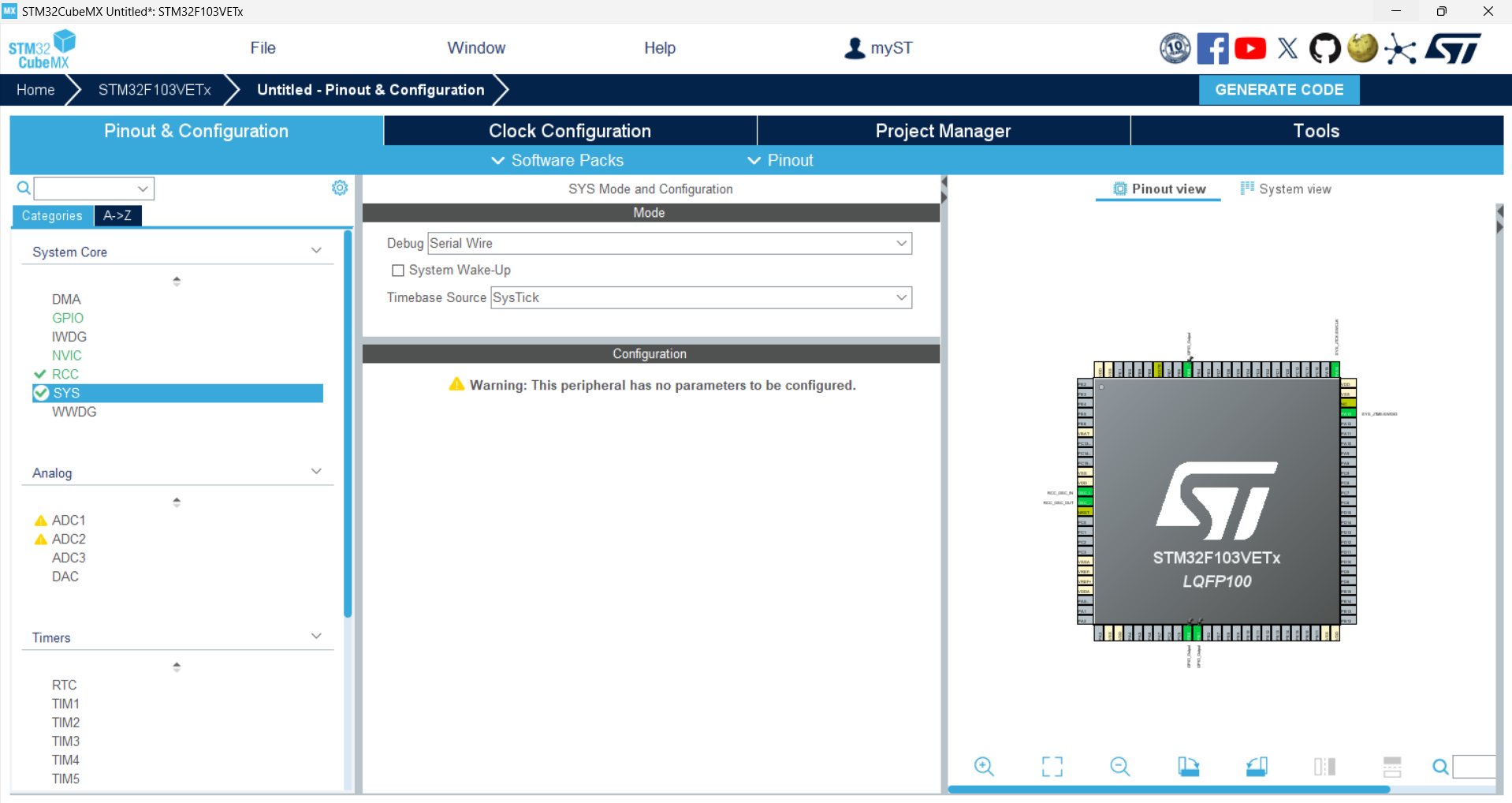This screenshot has height=803, width=1512.
Task: Click the ST logo in the top right
Action: coord(1453,48)
